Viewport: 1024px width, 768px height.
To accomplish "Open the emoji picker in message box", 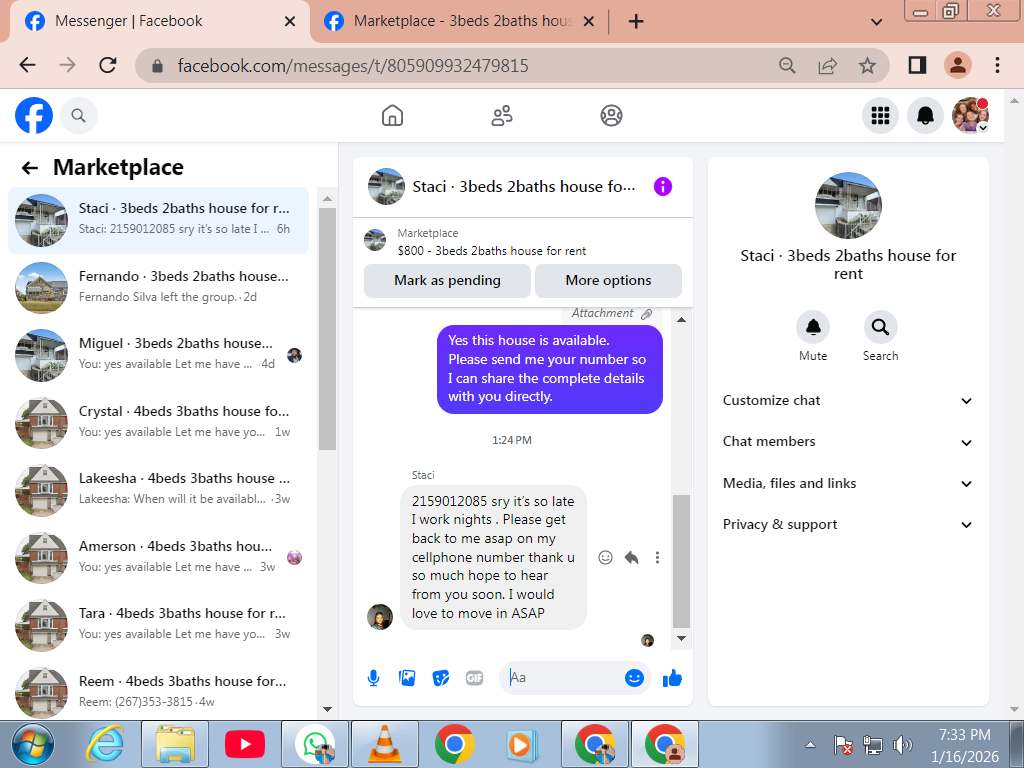I will pyautogui.click(x=633, y=678).
